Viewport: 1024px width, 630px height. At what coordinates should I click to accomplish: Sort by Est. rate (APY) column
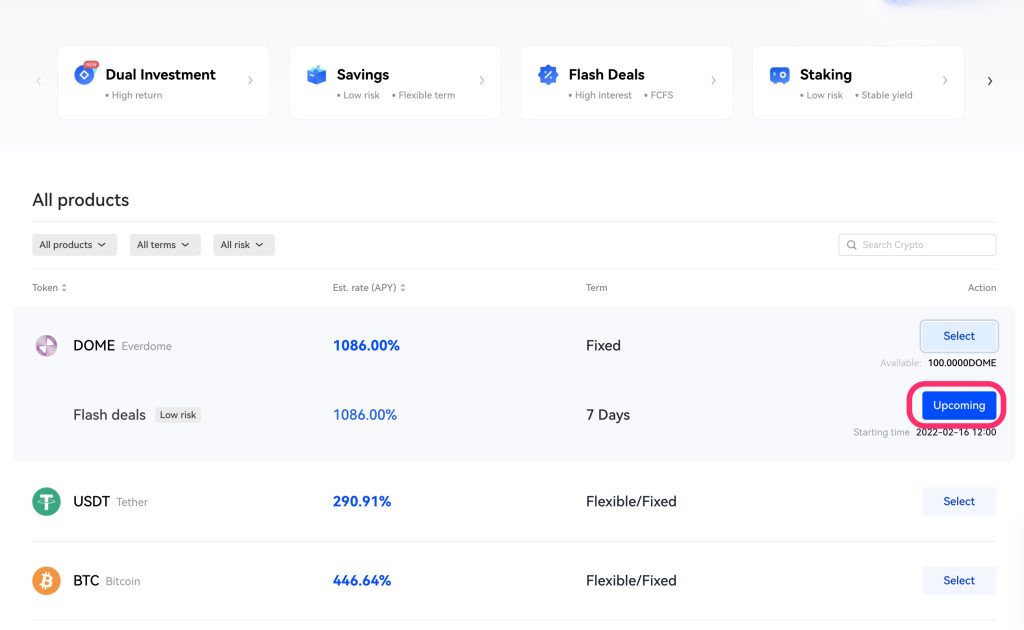(x=370, y=288)
